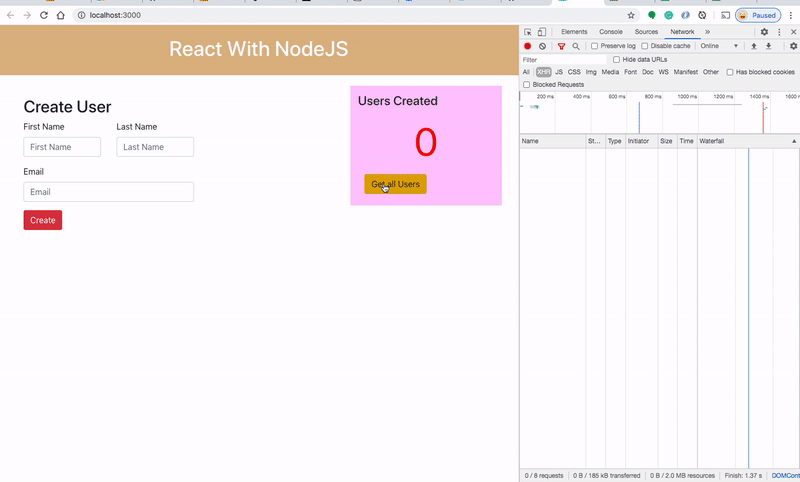The width and height of the screenshot is (800, 482).
Task: Filter requests by Media
Action: coord(610,72)
